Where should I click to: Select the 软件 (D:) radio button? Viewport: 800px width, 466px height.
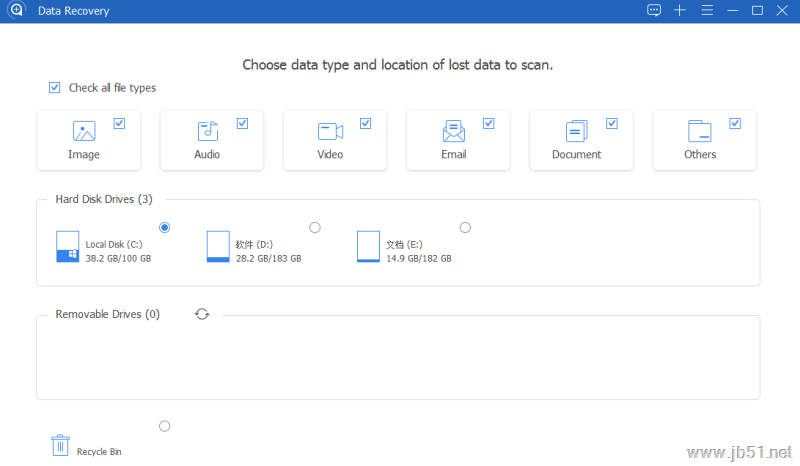tap(315, 228)
